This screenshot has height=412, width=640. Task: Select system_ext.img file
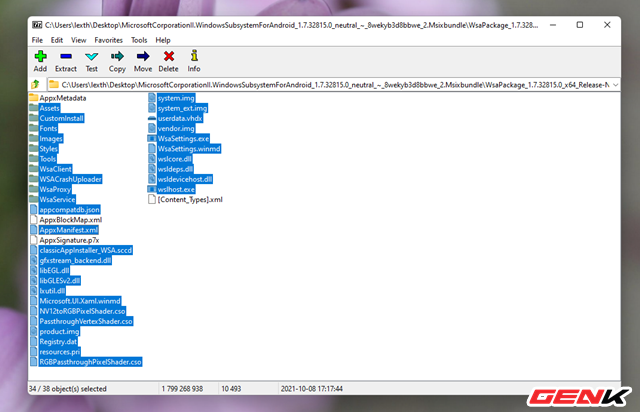click(178, 108)
